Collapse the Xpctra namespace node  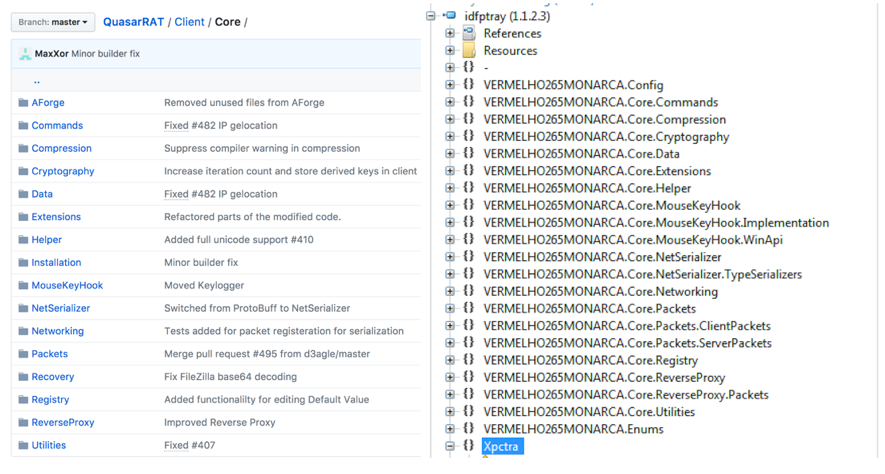(x=449, y=446)
